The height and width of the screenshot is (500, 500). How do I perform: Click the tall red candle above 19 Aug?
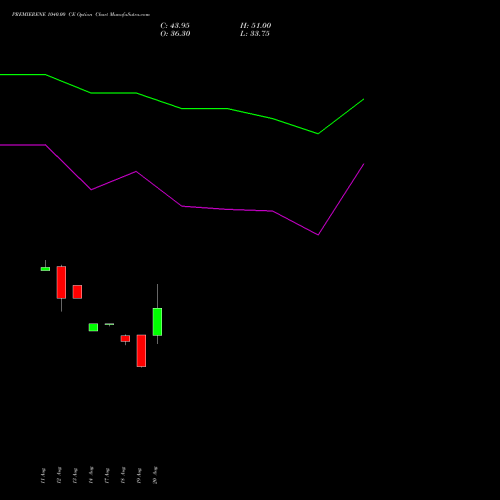[x=141, y=351]
